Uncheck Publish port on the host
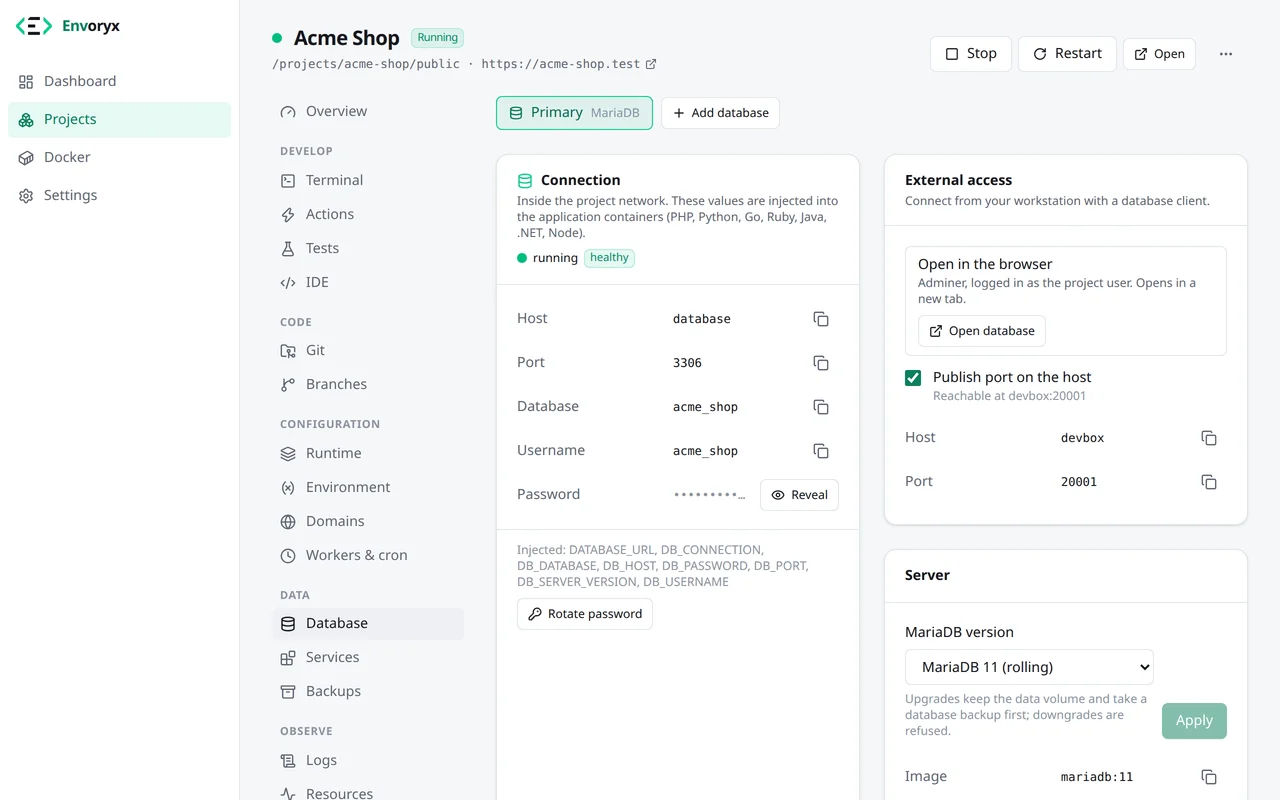The image size is (1280, 800). 913,378
